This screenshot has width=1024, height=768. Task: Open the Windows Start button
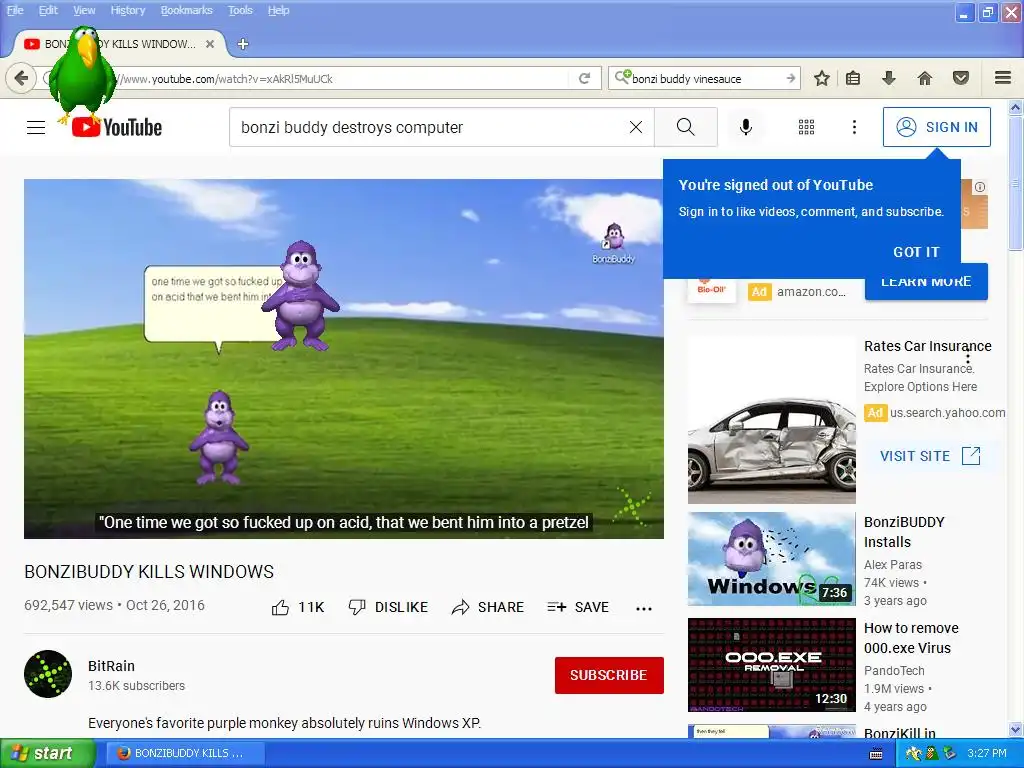[47, 754]
